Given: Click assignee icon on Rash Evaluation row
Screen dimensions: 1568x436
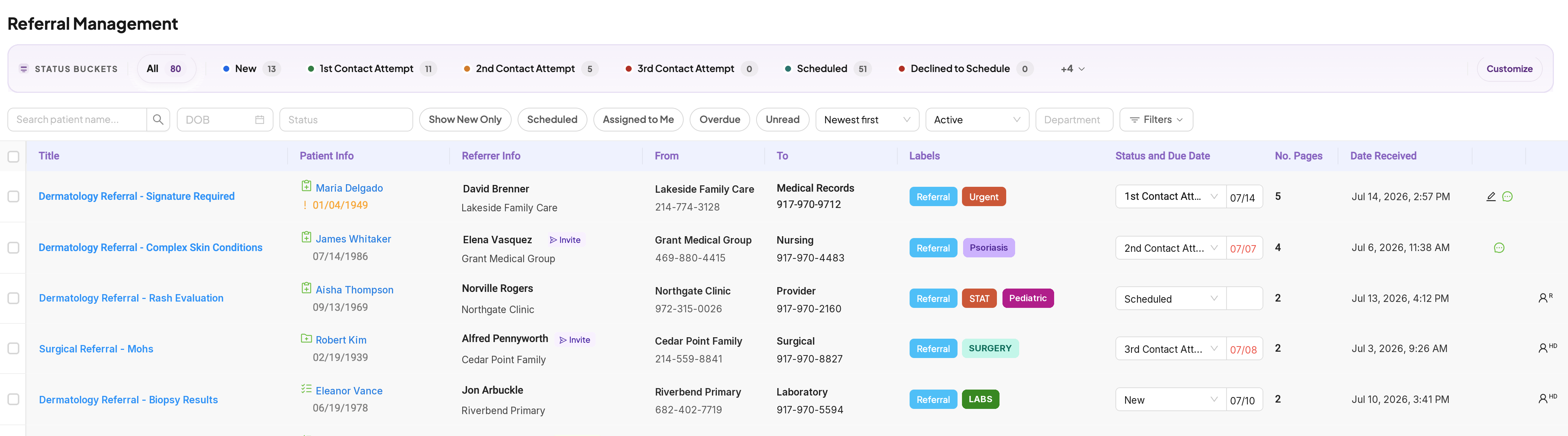Looking at the screenshot, I should click(x=1545, y=298).
